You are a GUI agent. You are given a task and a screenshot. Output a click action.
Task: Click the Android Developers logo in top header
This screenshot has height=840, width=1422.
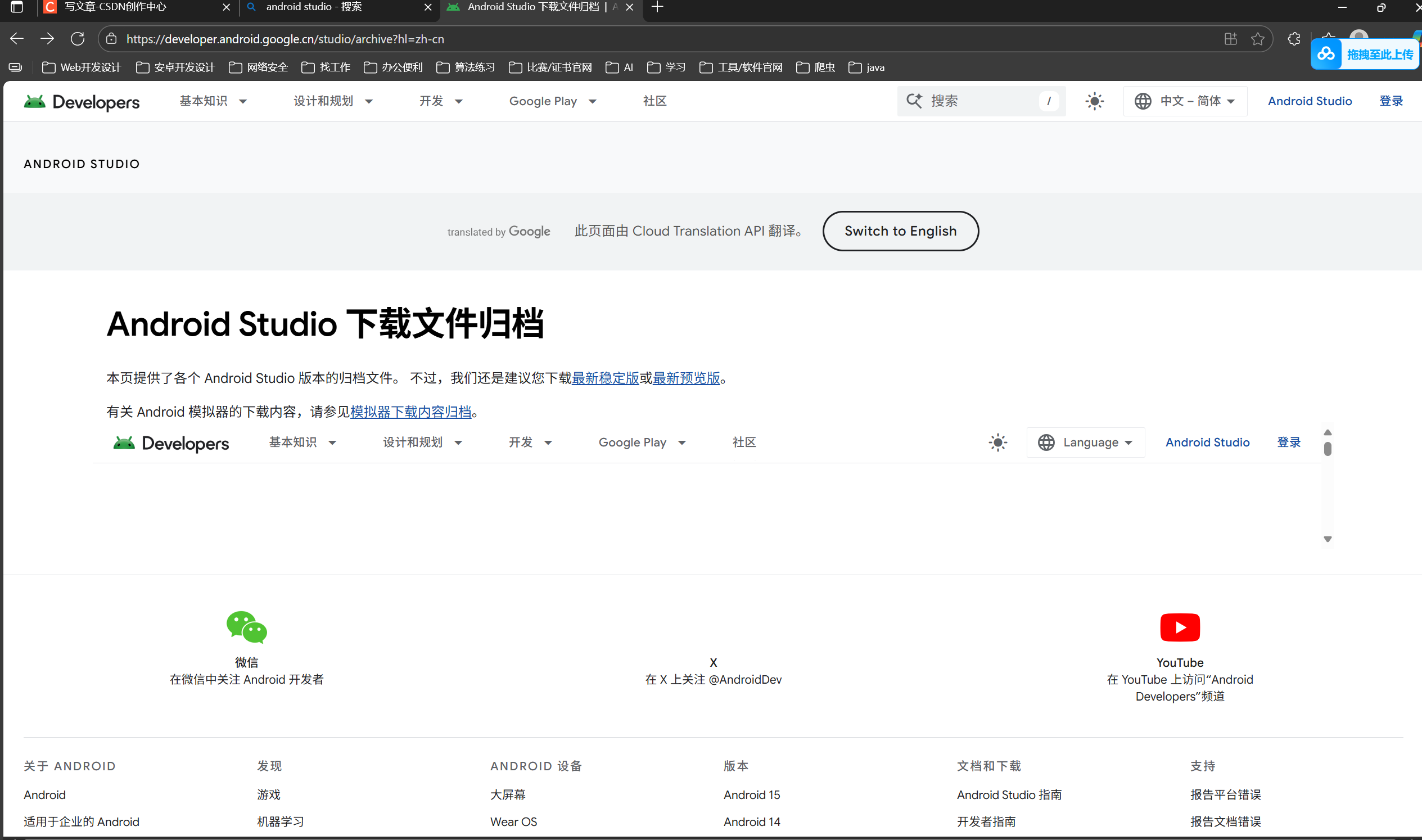click(x=82, y=102)
